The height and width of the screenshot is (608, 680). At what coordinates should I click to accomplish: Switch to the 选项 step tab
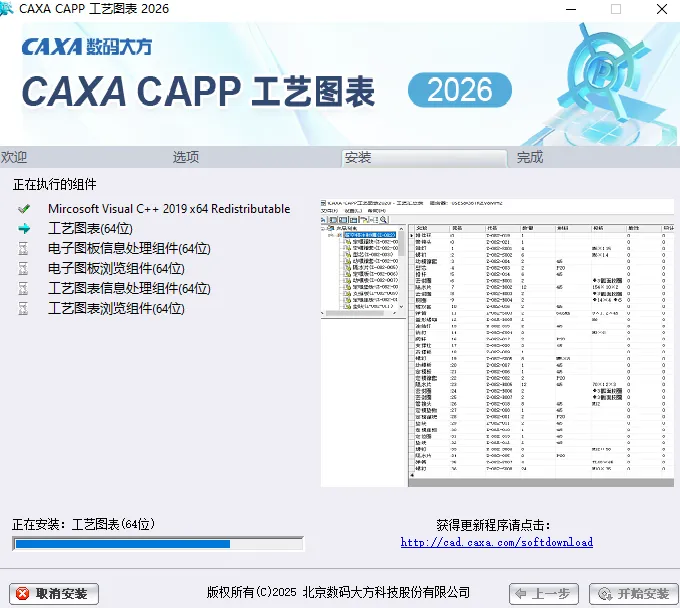pos(186,157)
